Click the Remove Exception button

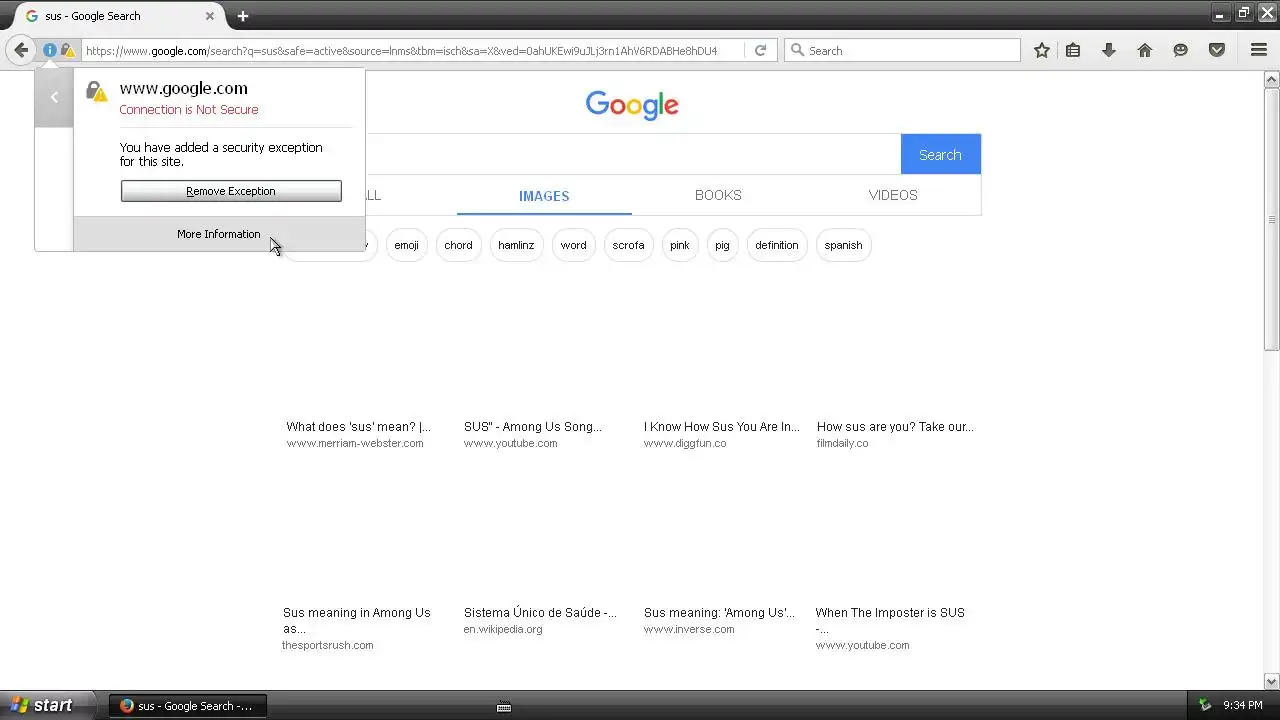point(231,191)
